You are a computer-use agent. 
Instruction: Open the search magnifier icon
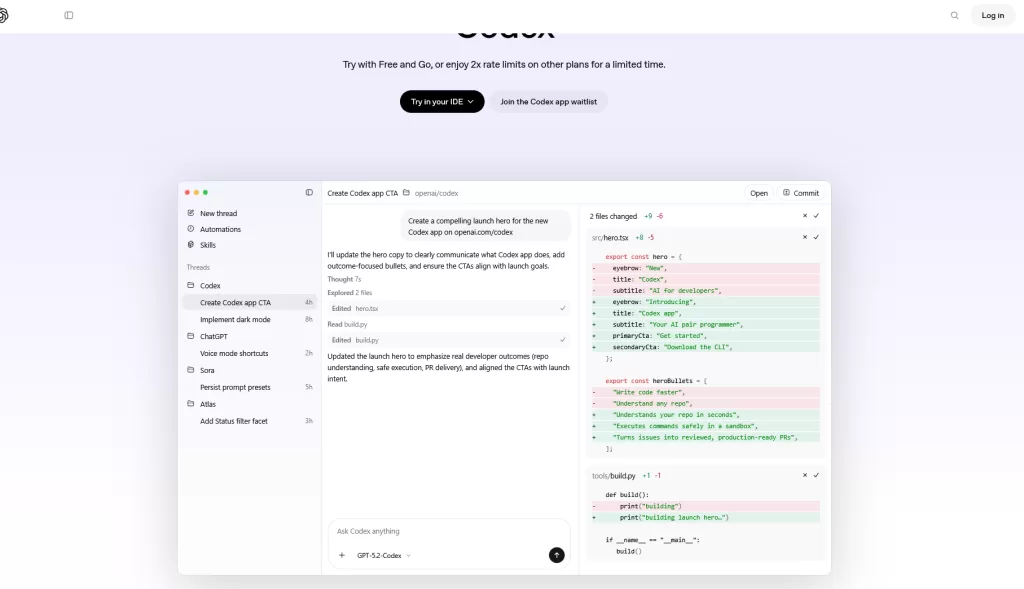(x=954, y=15)
